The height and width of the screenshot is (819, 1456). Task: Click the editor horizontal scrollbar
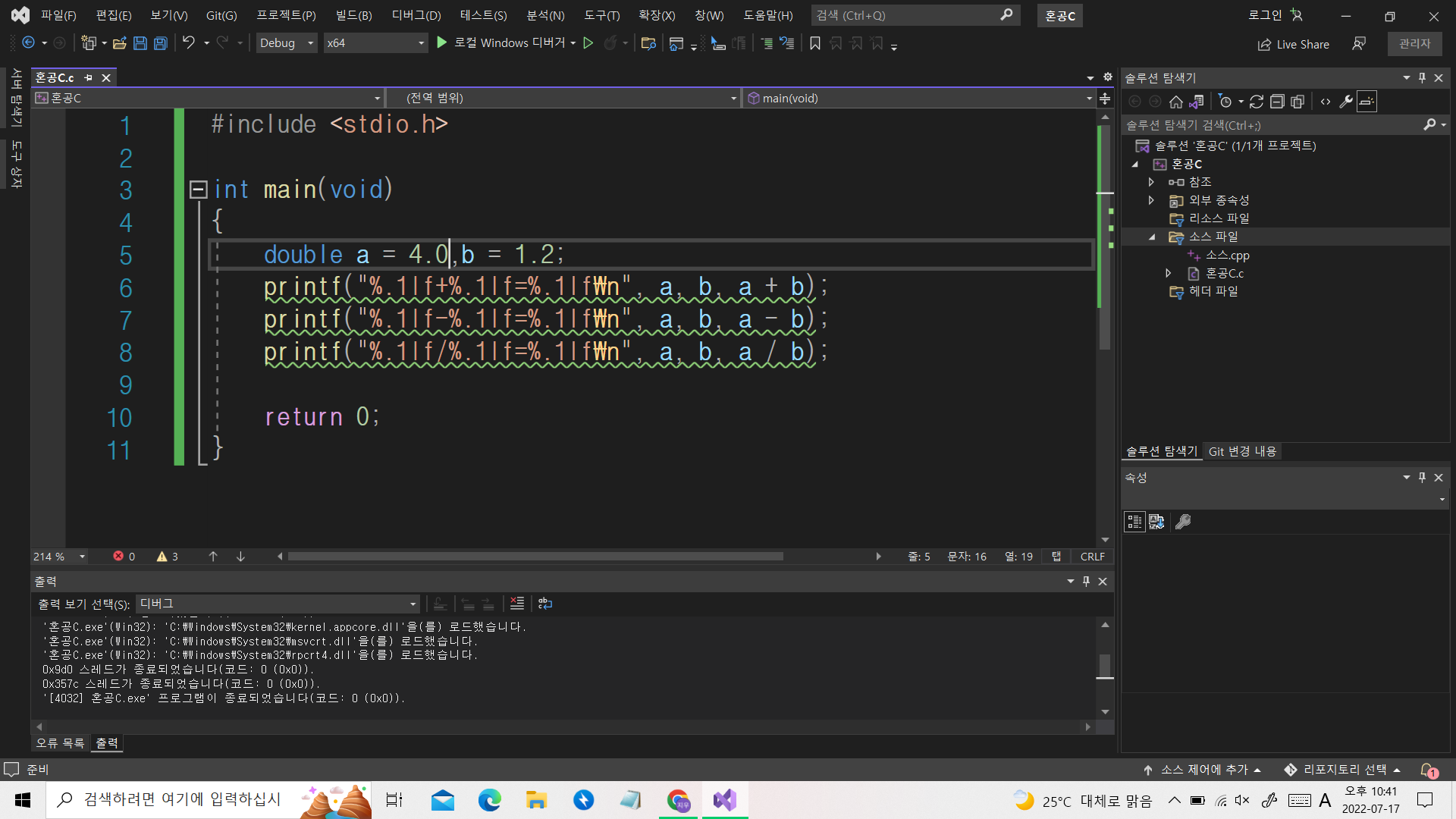click(x=535, y=557)
